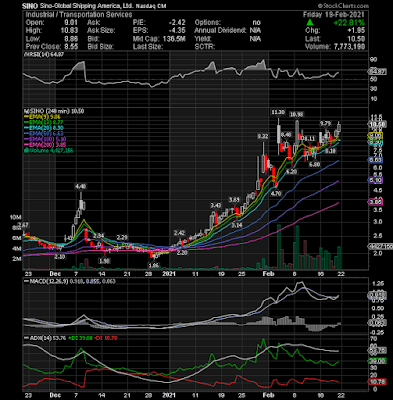The width and height of the screenshot is (393, 400).
Task: Click the cyan EMA(26) legend entry
Action: point(44,128)
